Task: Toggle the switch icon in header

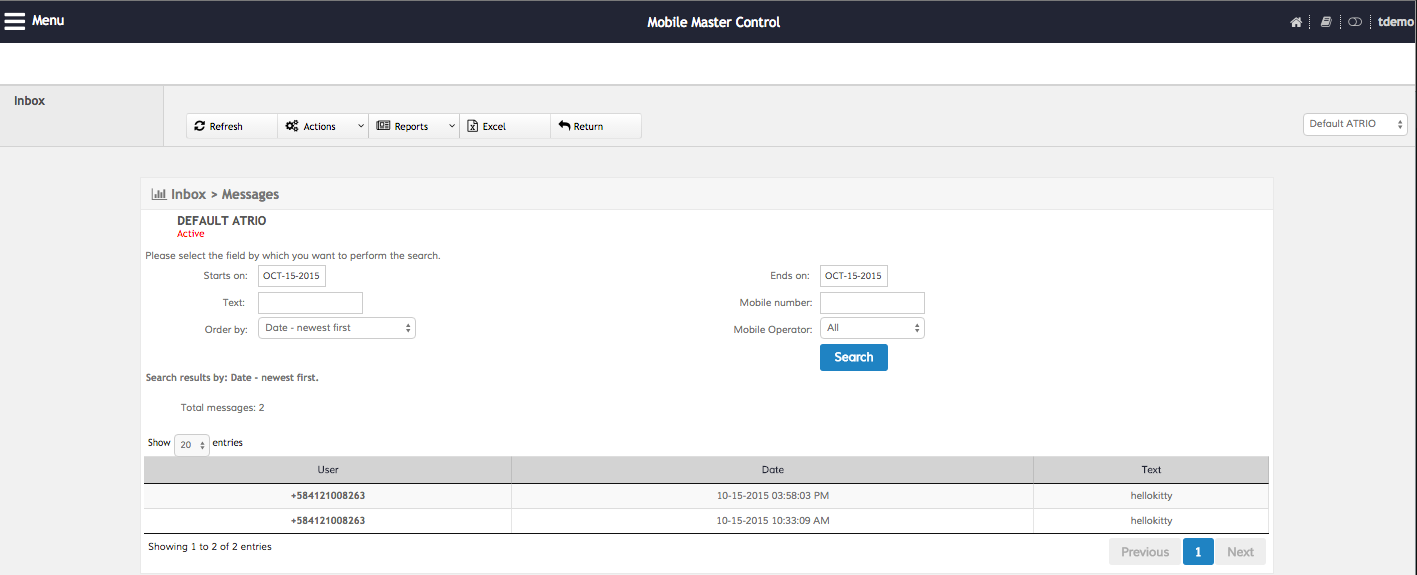Action: click(x=1355, y=22)
